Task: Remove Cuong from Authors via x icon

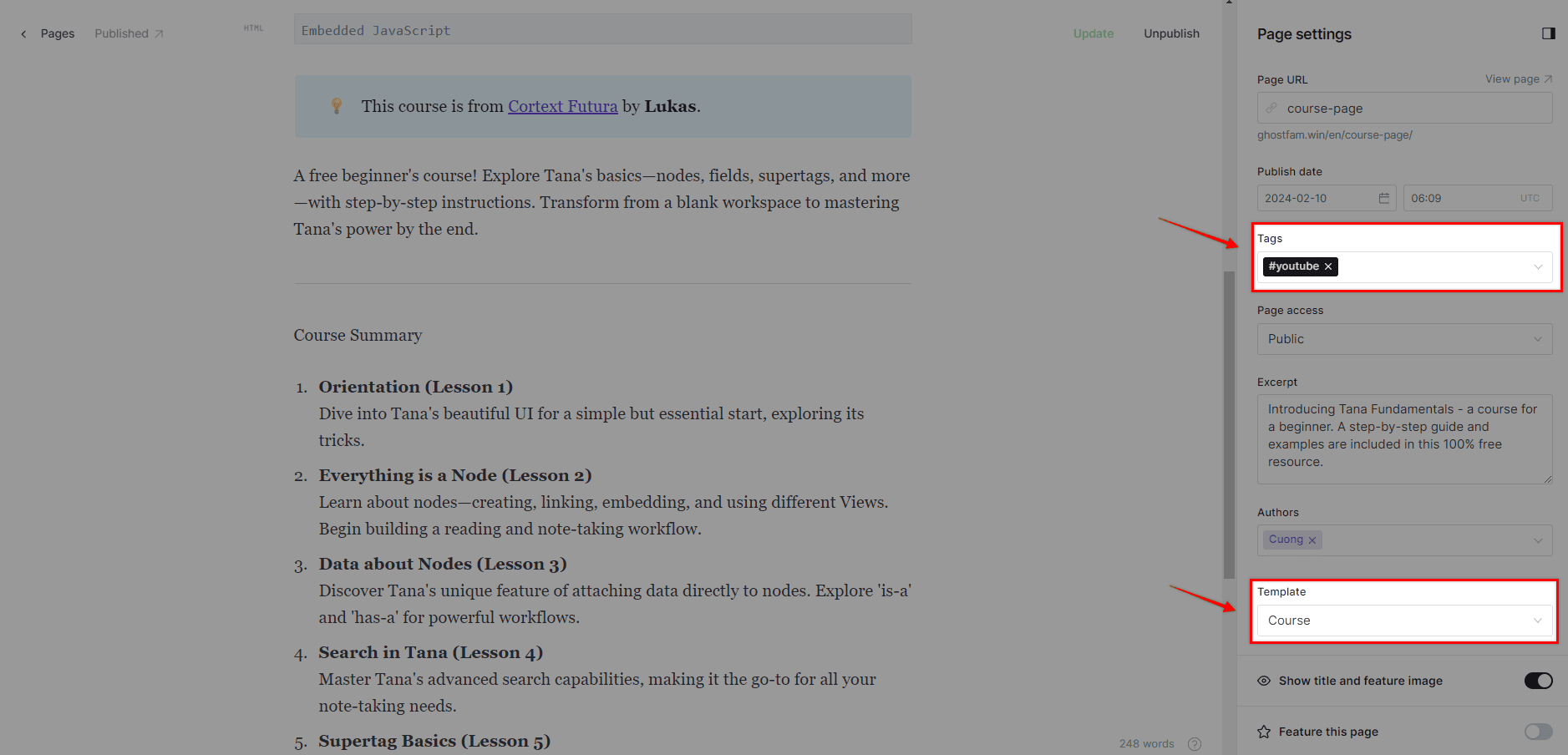Action: pos(1312,540)
